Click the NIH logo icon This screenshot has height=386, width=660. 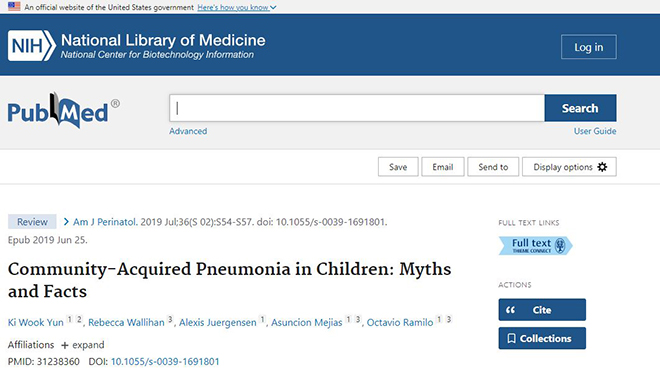point(32,45)
